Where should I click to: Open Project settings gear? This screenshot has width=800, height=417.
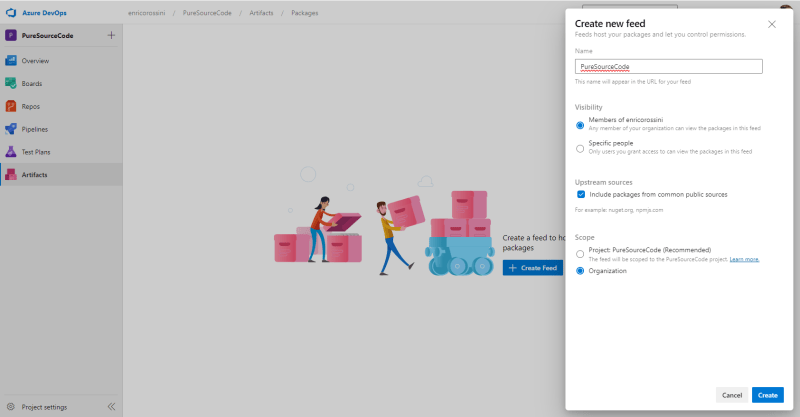[x=11, y=407]
